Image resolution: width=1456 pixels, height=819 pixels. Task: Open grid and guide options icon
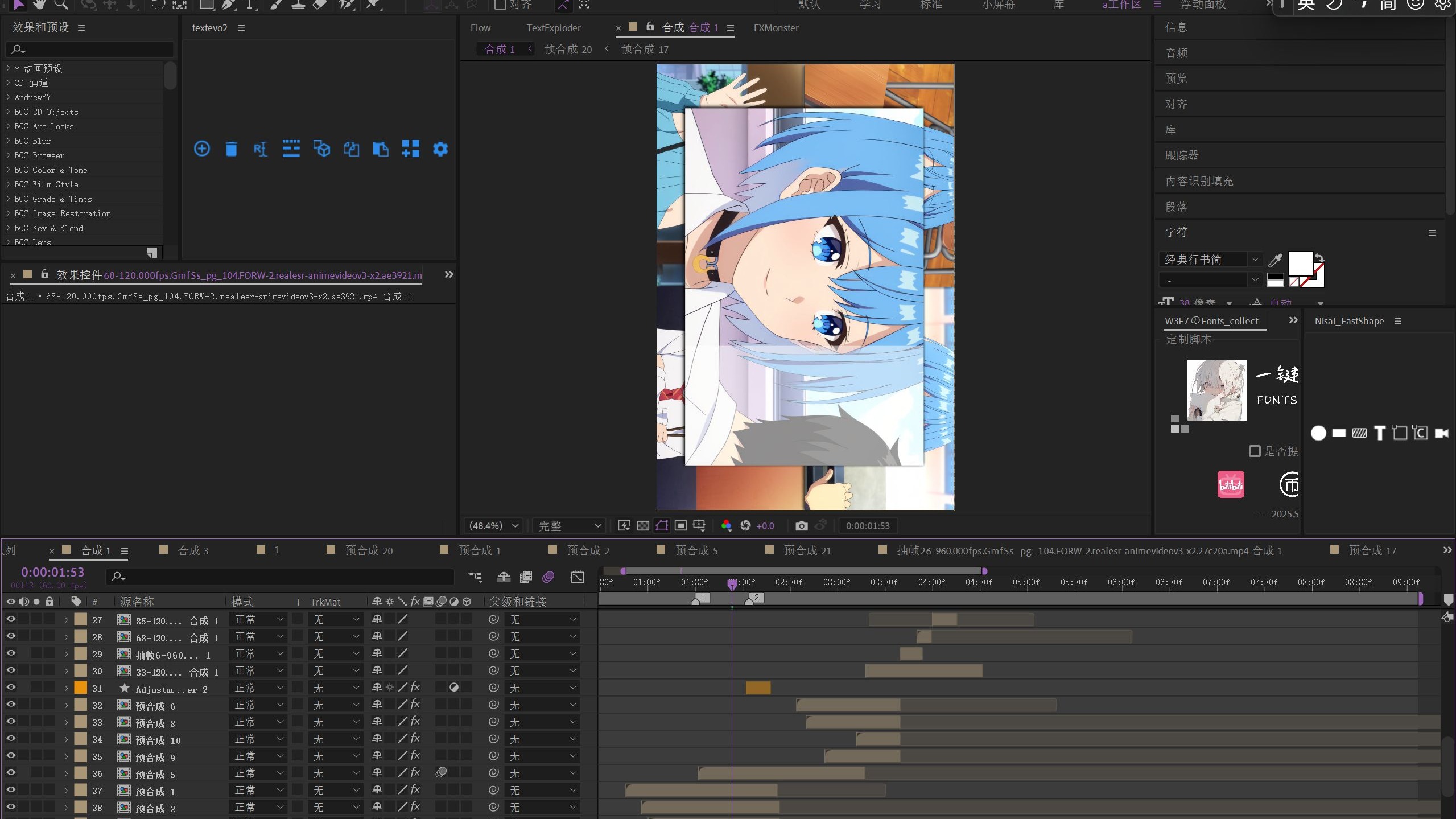click(x=699, y=526)
